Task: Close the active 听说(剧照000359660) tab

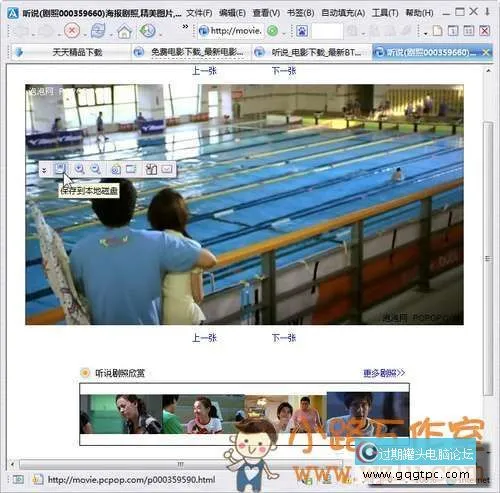Action: (x=486, y=52)
